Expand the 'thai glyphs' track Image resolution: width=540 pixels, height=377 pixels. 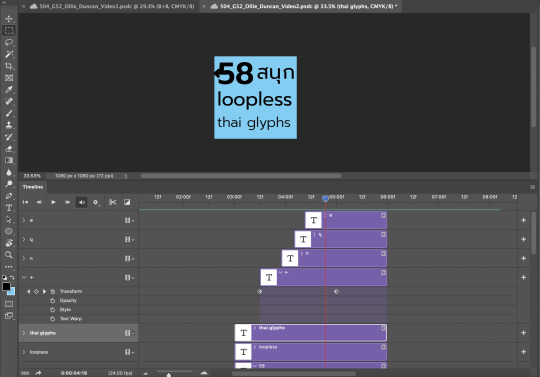click(24, 333)
